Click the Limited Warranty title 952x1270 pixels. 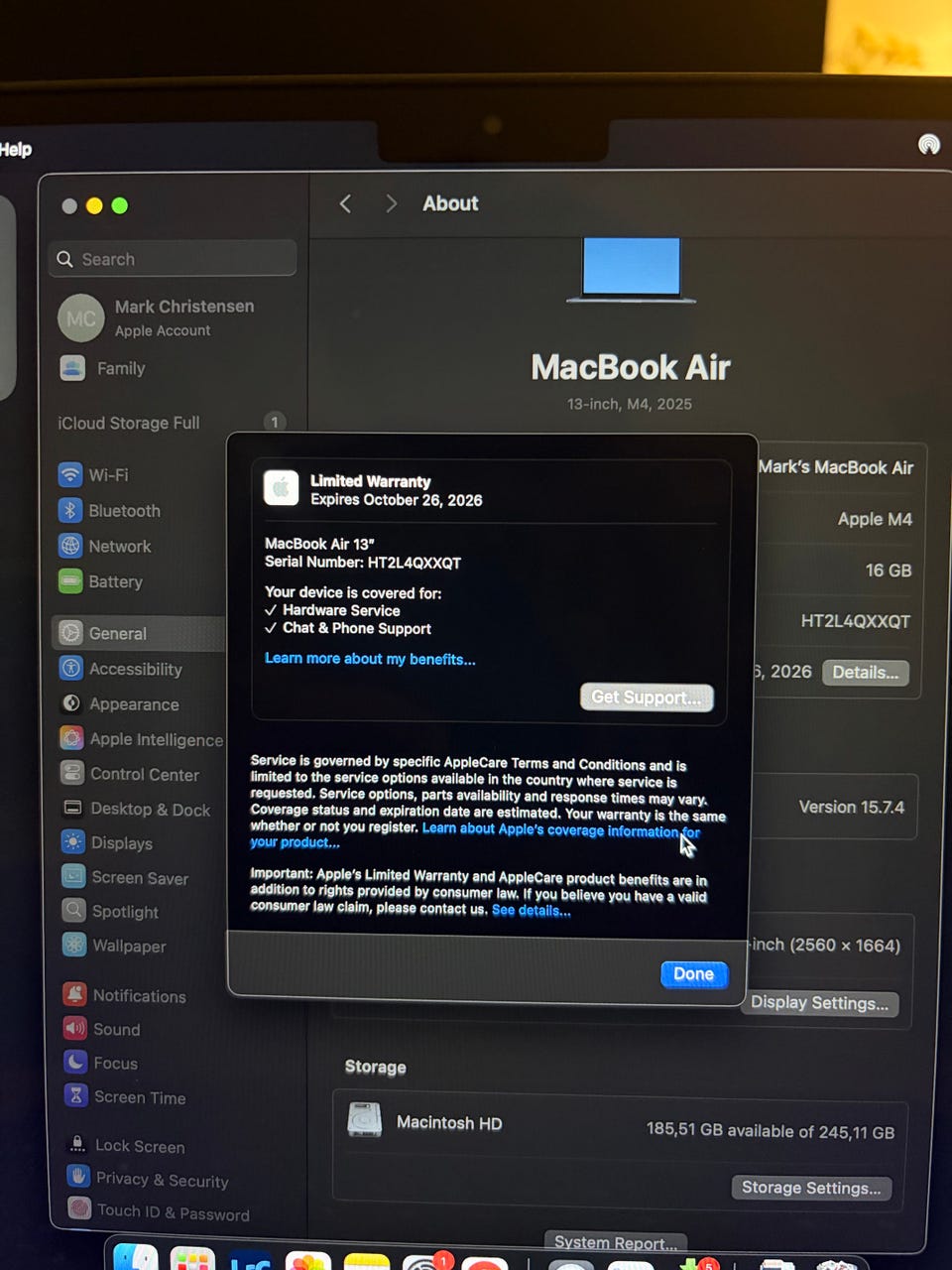click(371, 481)
